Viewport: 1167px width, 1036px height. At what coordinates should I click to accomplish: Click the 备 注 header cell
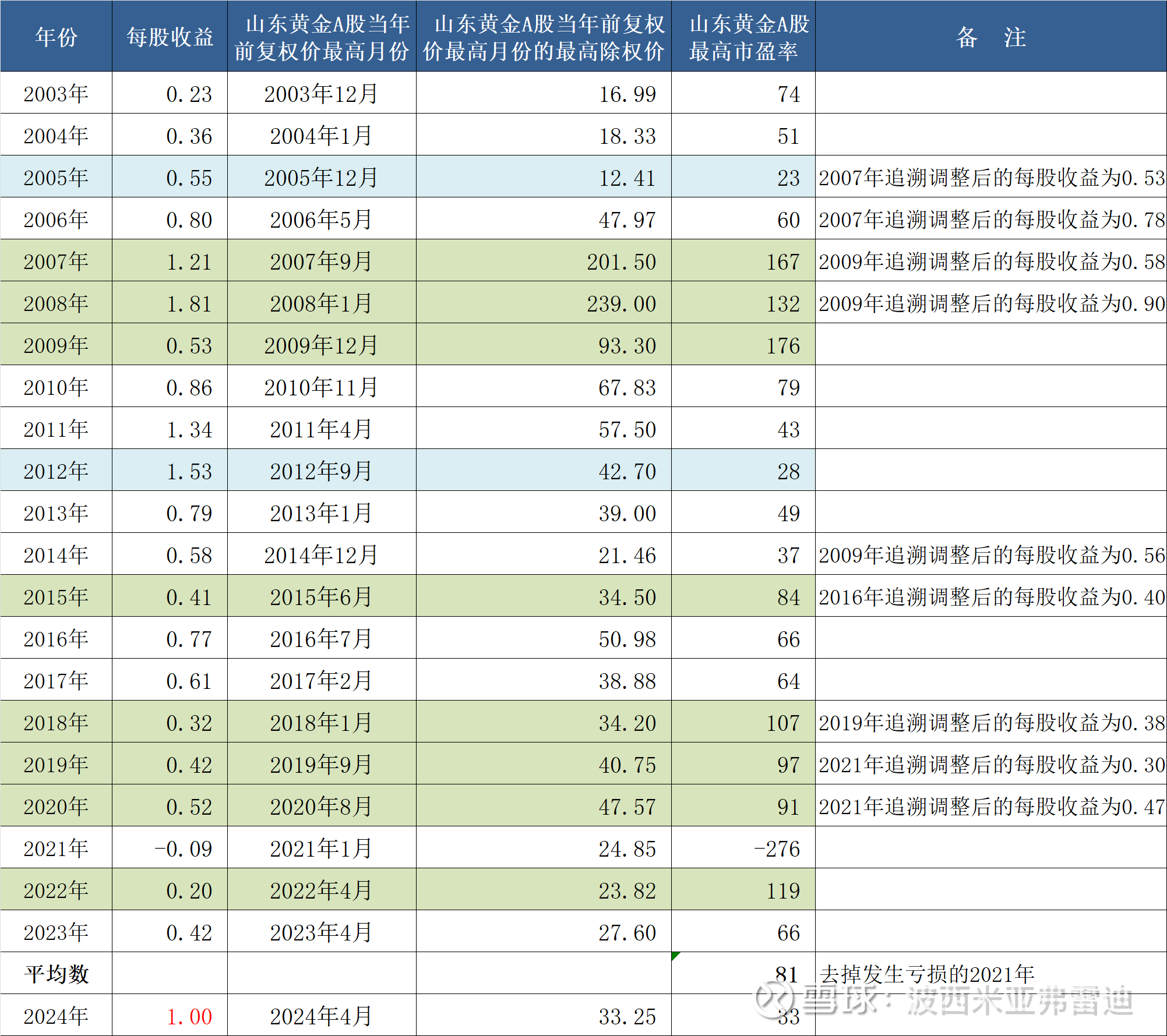[990, 36]
